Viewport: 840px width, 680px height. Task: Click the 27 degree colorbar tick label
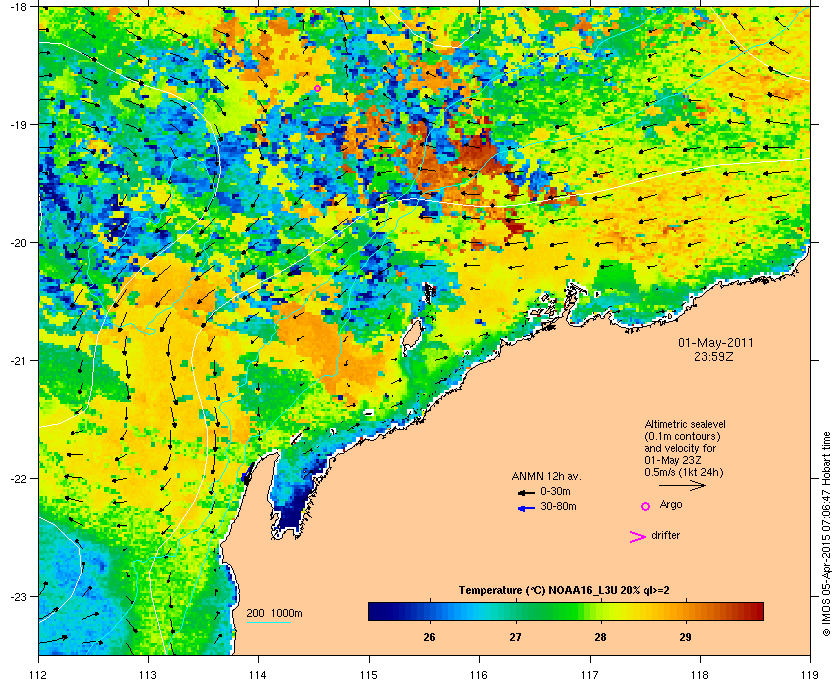pyautogui.click(x=515, y=637)
